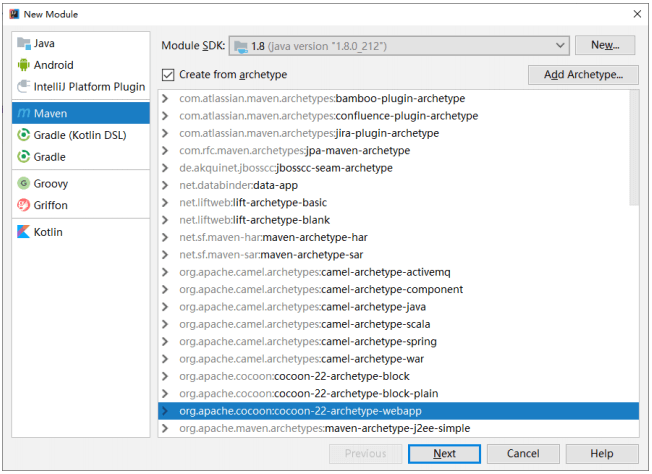Click the IntelliJ icon in title bar
Image resolution: width=652 pixels, height=474 pixels.
[x=14, y=14]
